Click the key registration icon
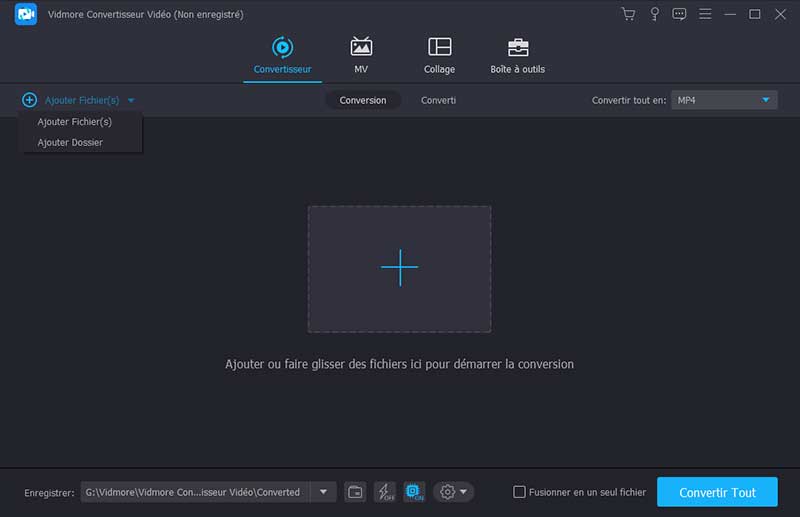Screen dimensions: 800x517 [x=654, y=14]
